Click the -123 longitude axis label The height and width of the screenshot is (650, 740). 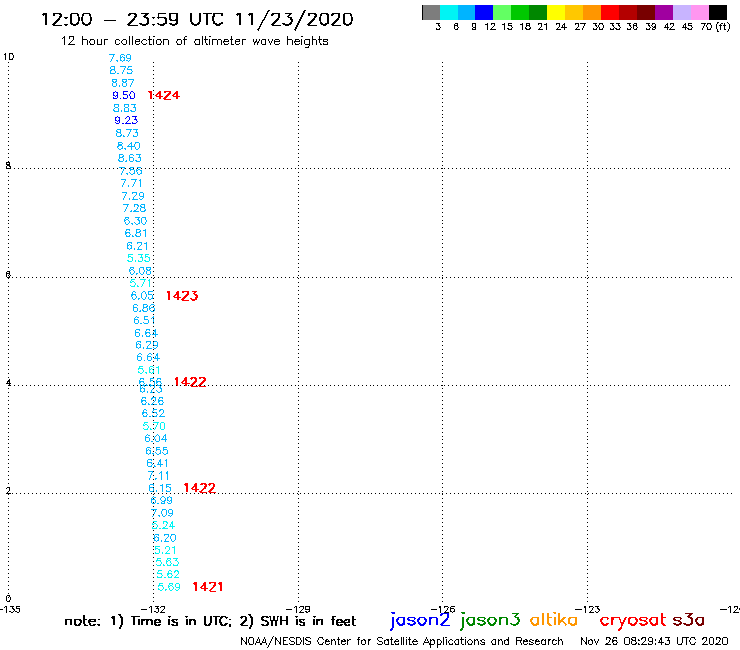click(x=588, y=609)
